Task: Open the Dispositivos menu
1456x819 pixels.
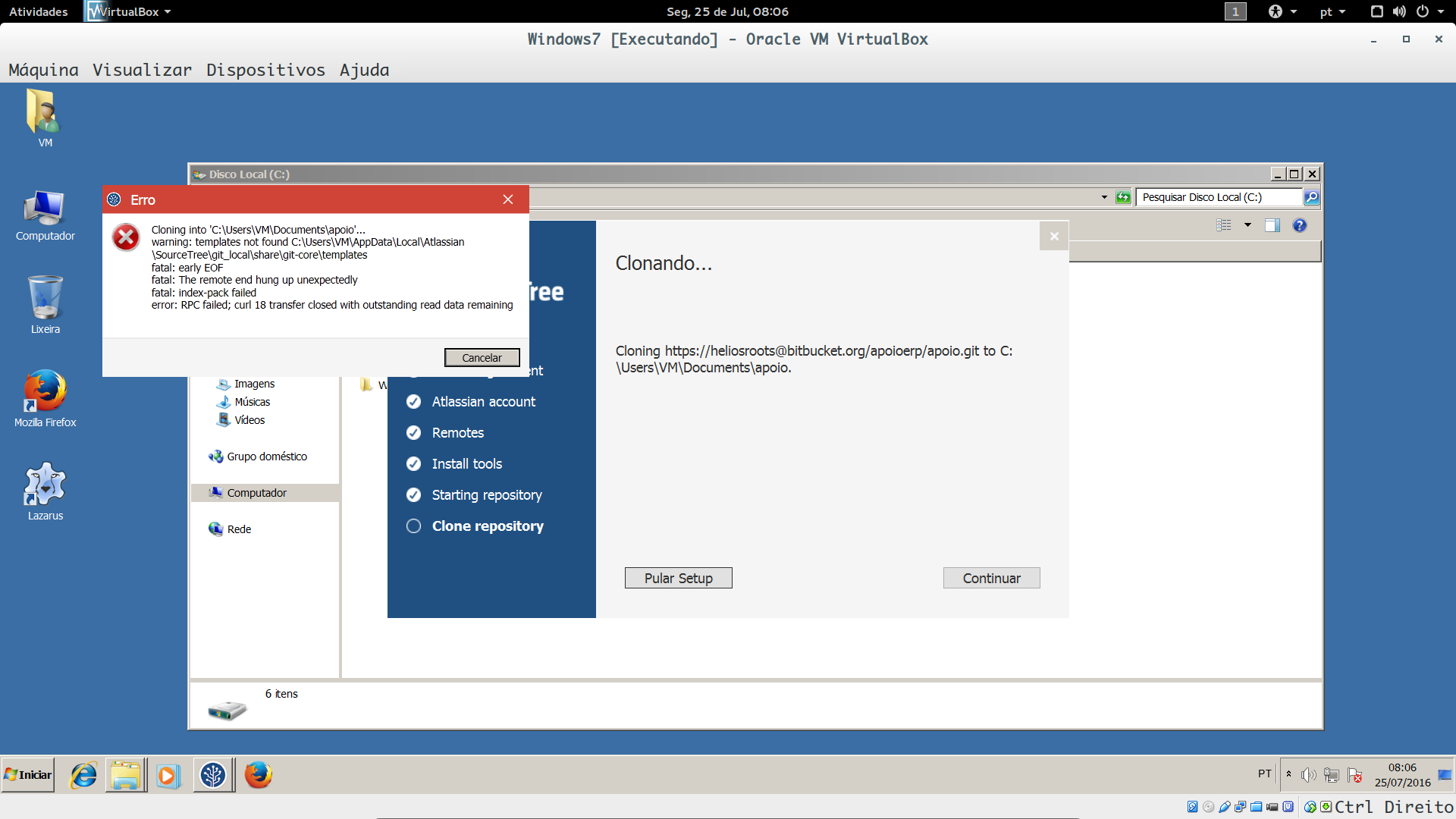Action: pos(265,70)
